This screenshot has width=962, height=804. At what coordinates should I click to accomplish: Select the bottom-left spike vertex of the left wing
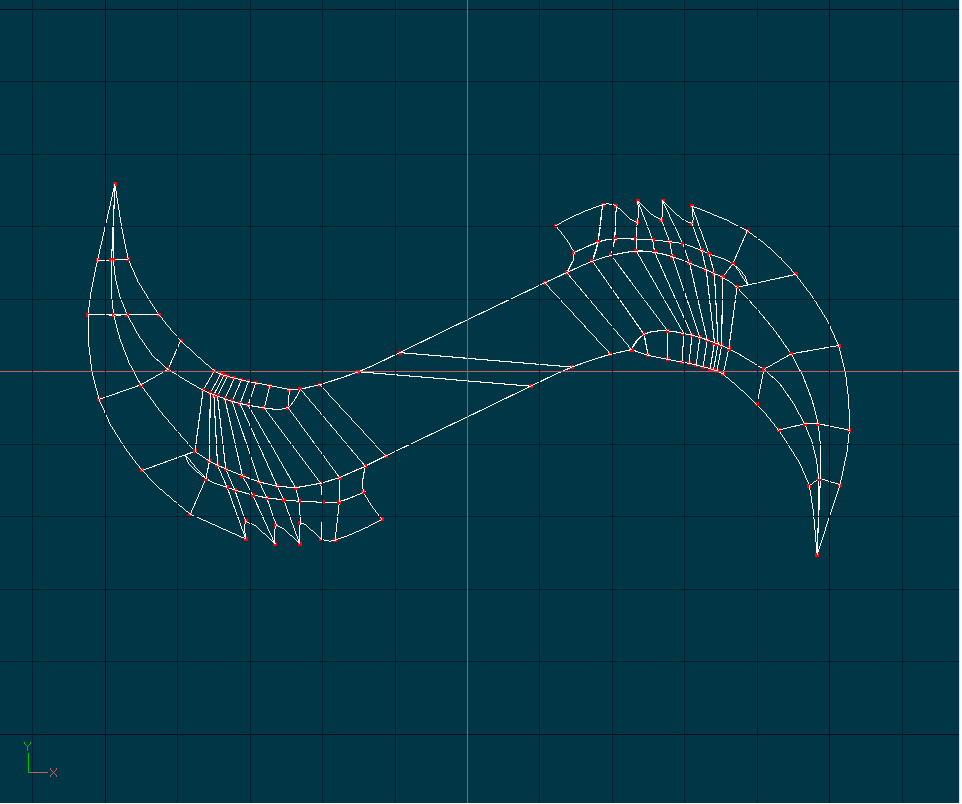click(246, 540)
